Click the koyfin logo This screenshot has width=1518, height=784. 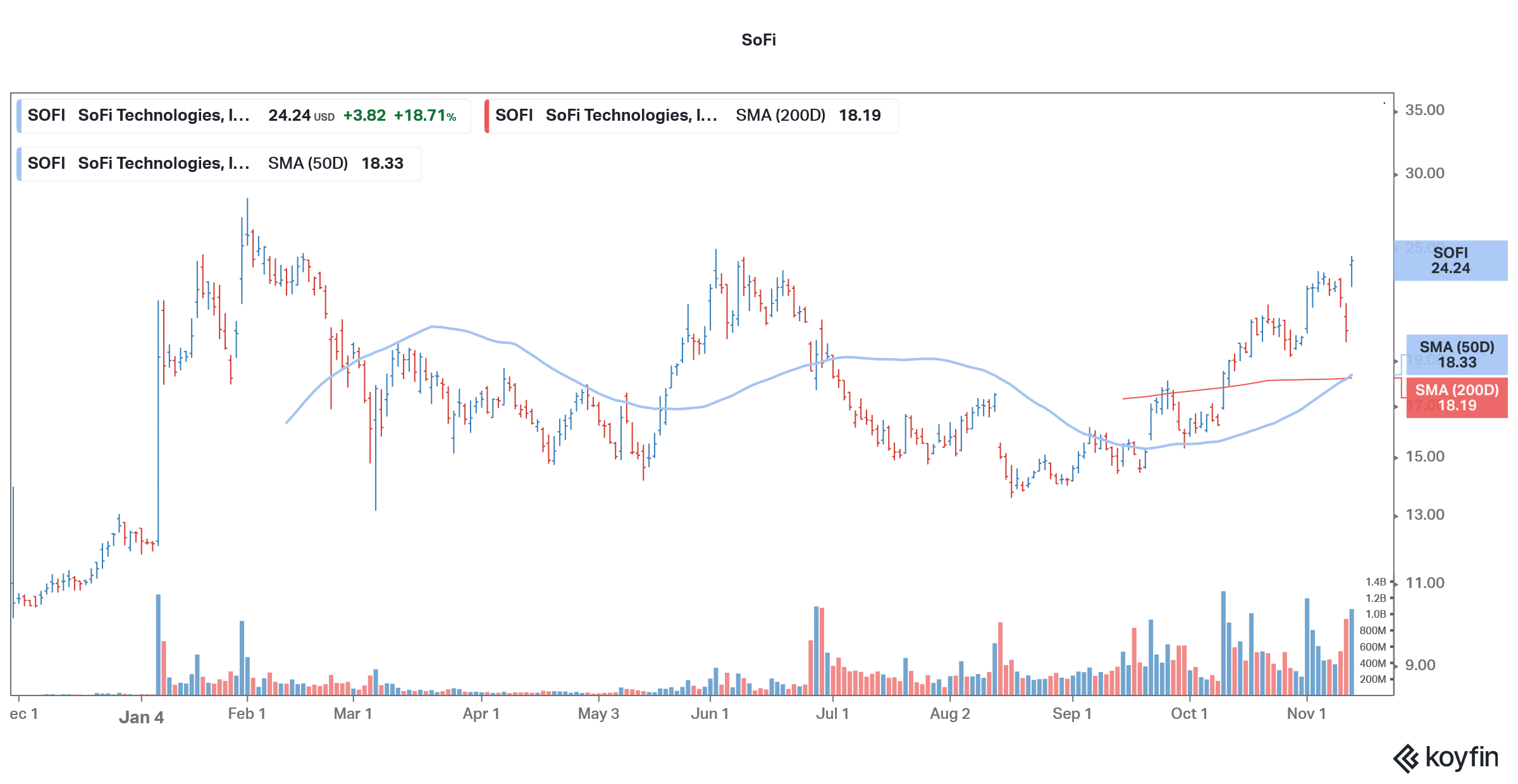(1446, 757)
